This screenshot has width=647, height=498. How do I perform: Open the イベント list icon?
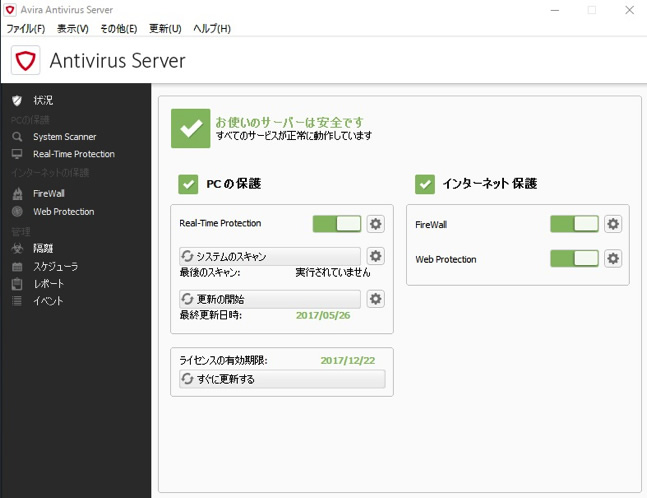click(x=17, y=301)
